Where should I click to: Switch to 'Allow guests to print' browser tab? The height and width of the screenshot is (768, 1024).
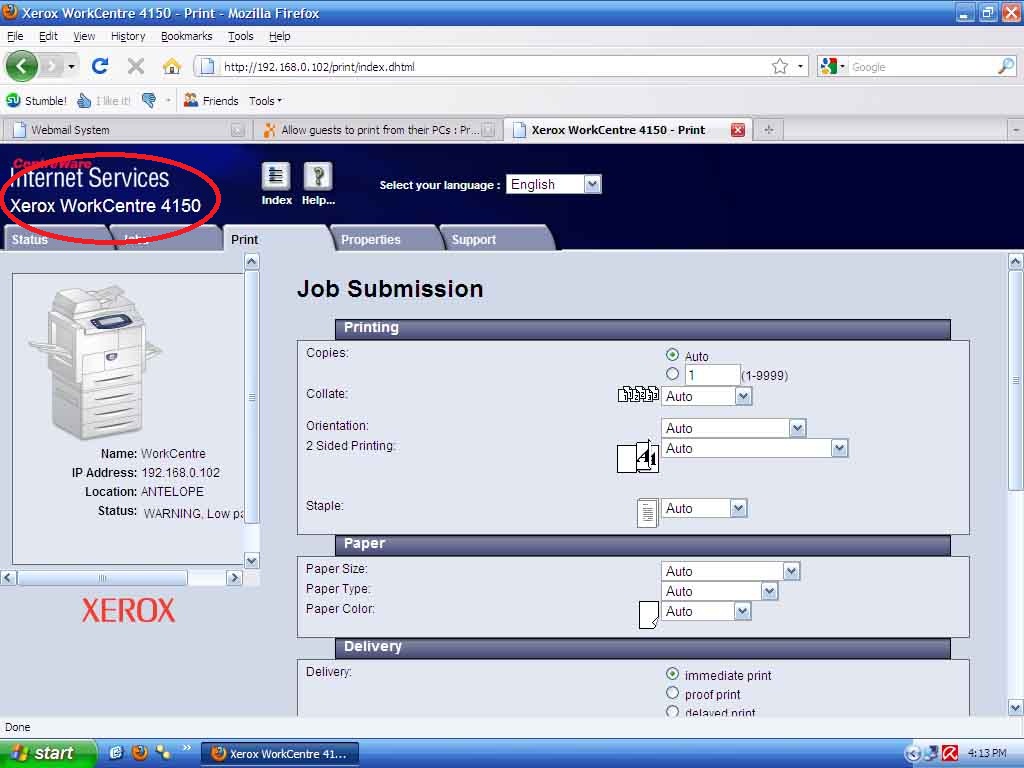point(379,130)
